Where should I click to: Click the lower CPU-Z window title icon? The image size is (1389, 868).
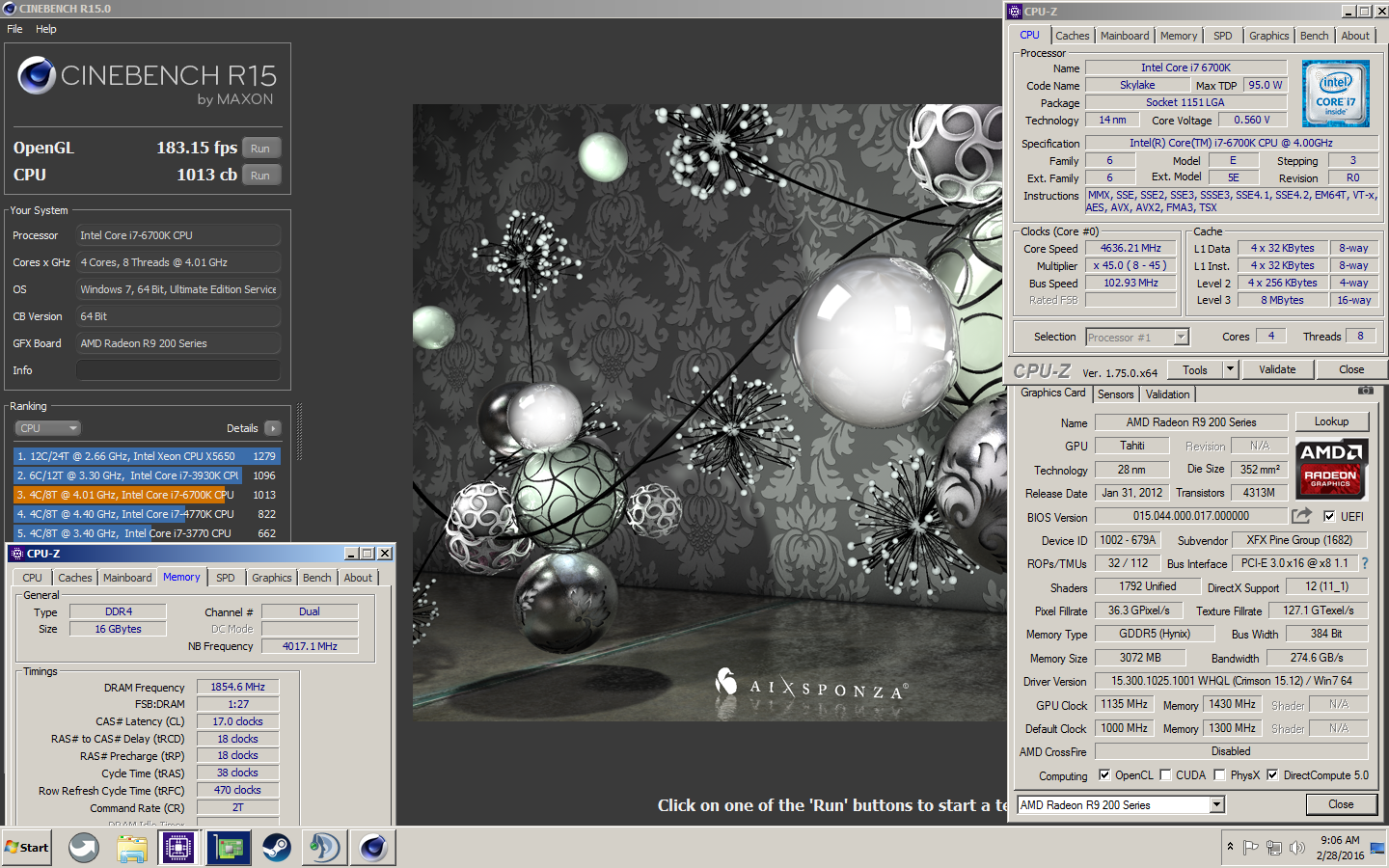(16, 554)
